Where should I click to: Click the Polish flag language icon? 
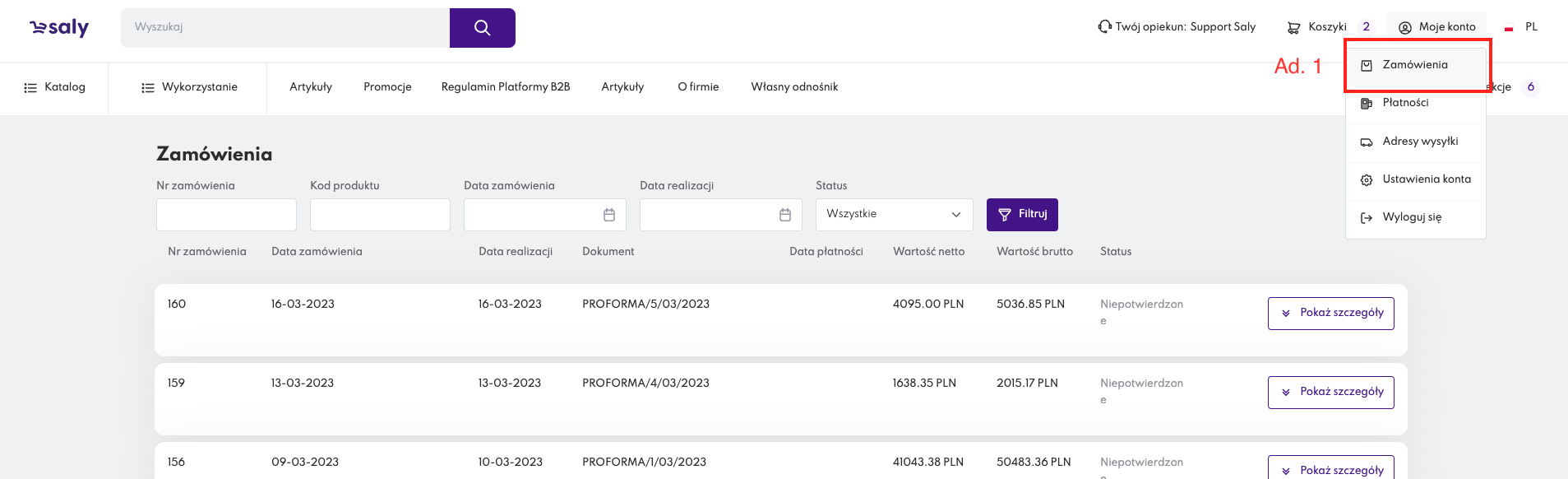point(1509,28)
